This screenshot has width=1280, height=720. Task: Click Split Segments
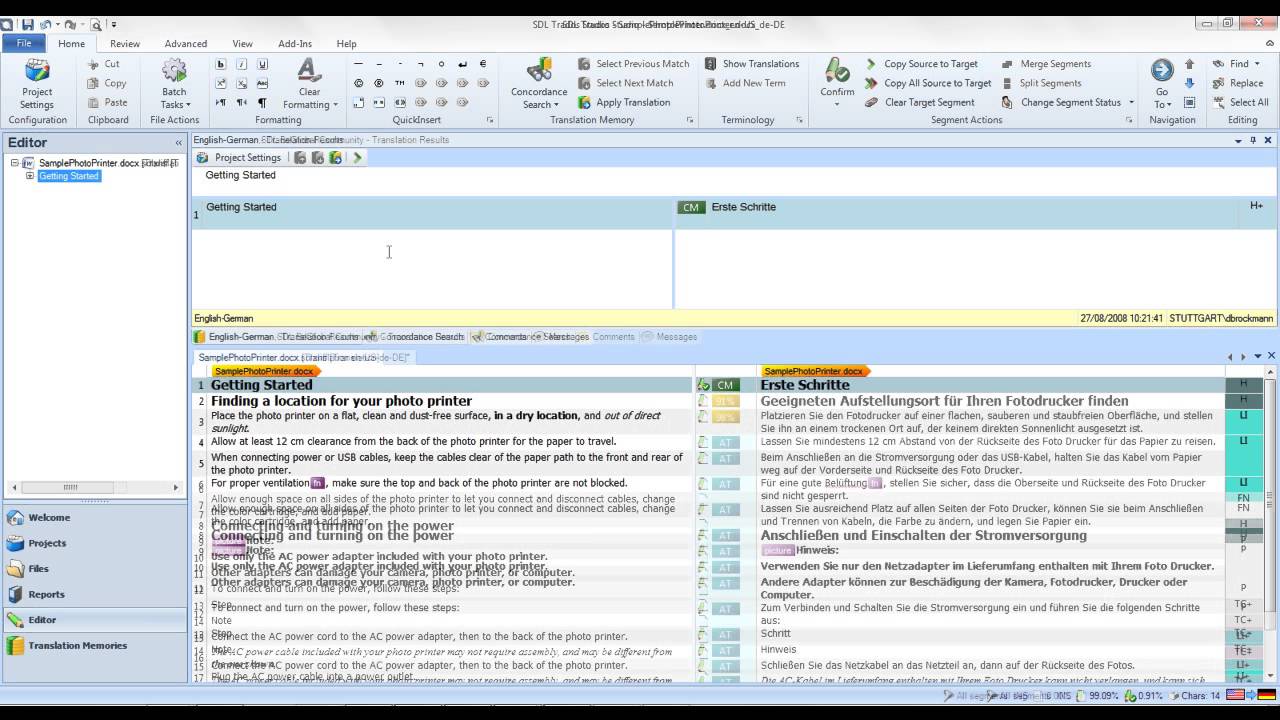tap(1041, 83)
